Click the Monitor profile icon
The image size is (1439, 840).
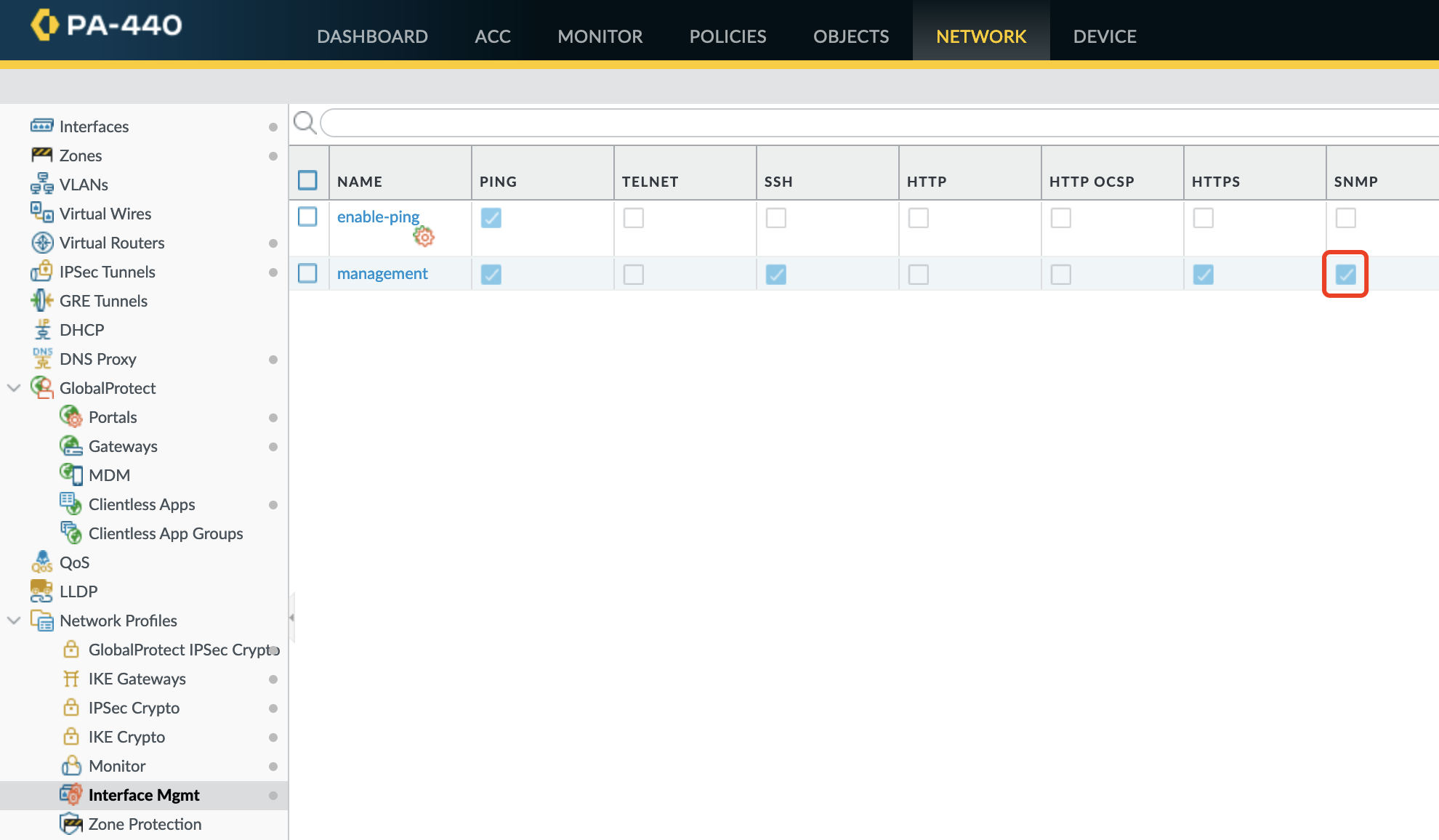(71, 765)
